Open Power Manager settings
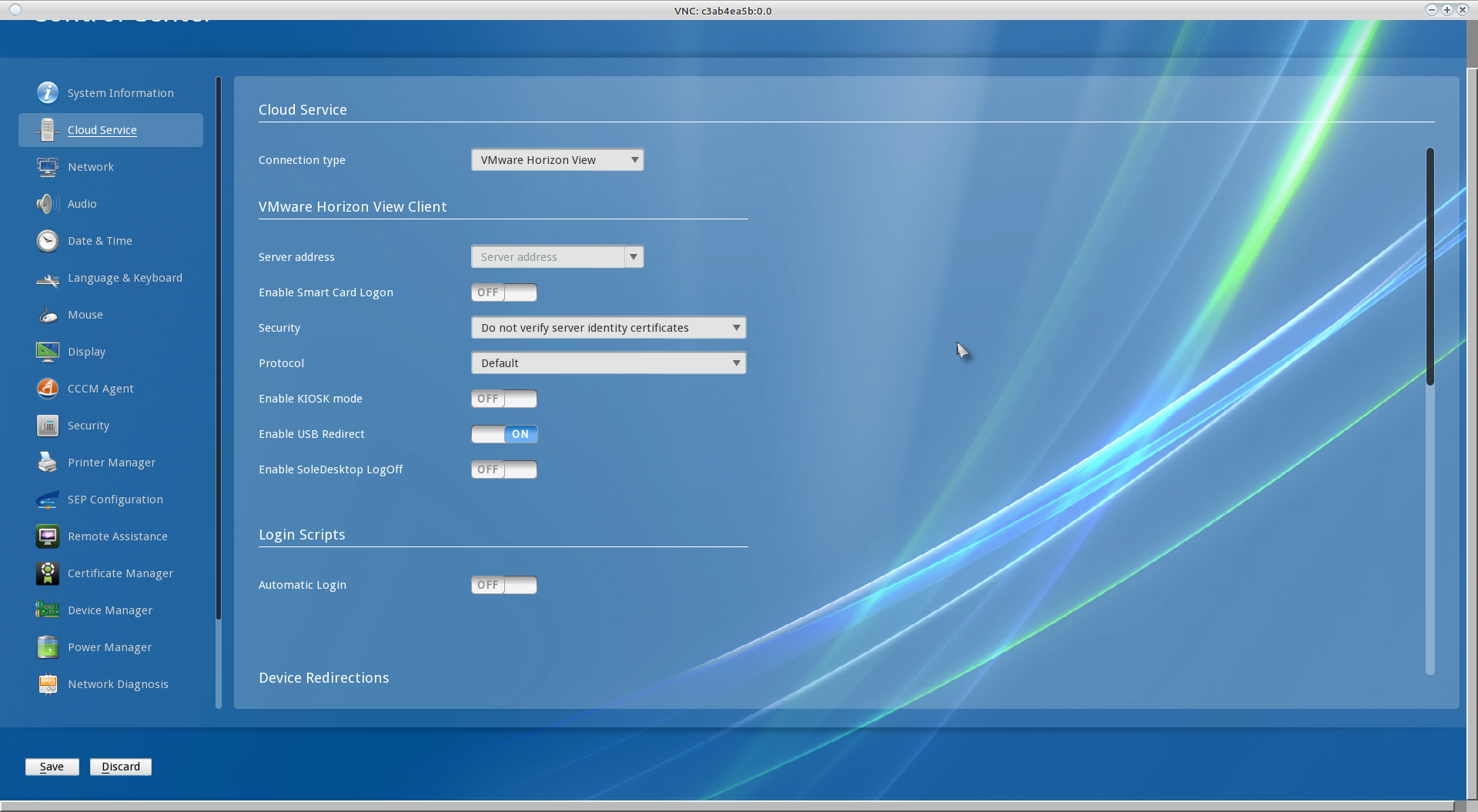The height and width of the screenshot is (812, 1478). point(110,647)
